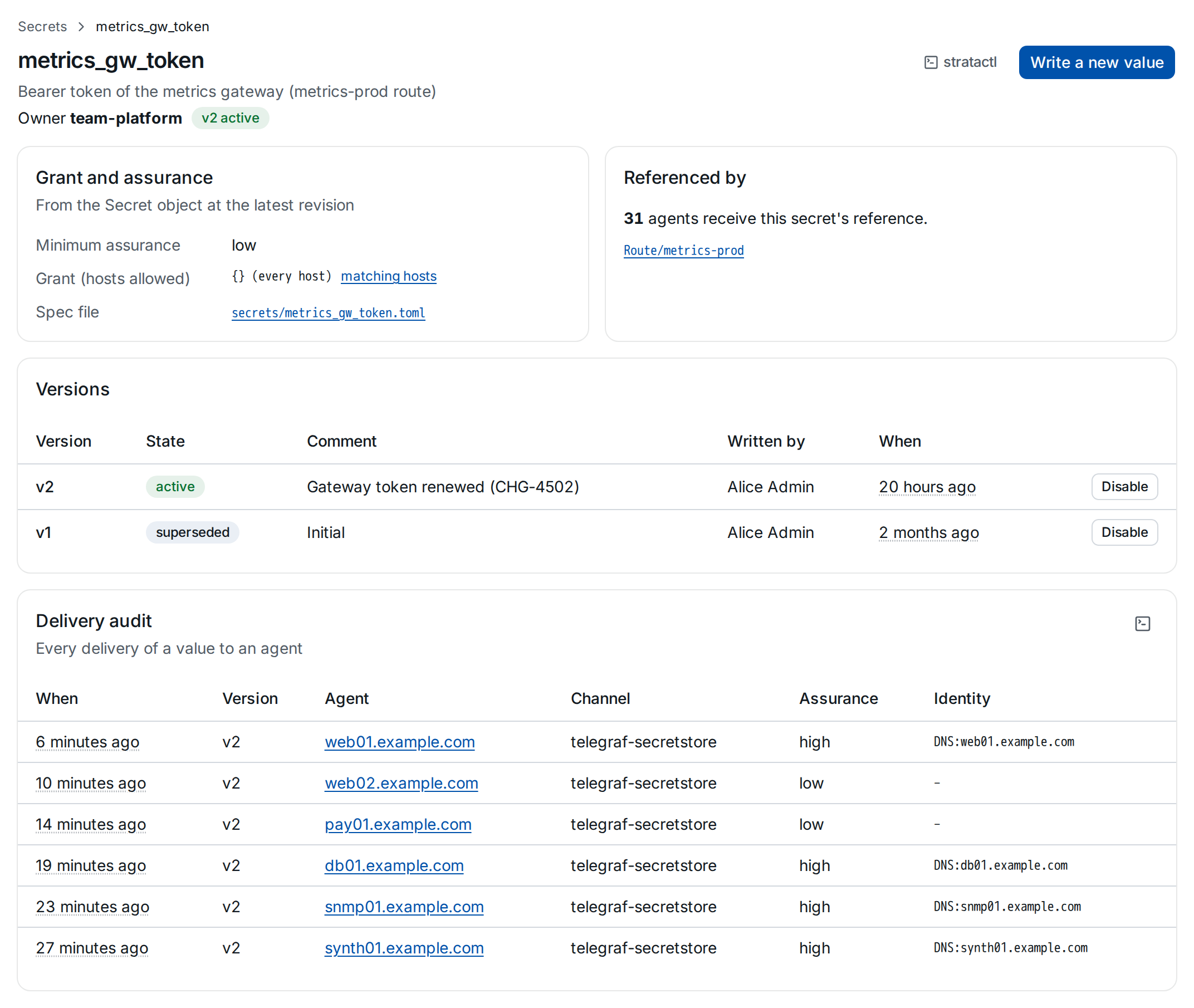Disable version v2

click(1124, 487)
